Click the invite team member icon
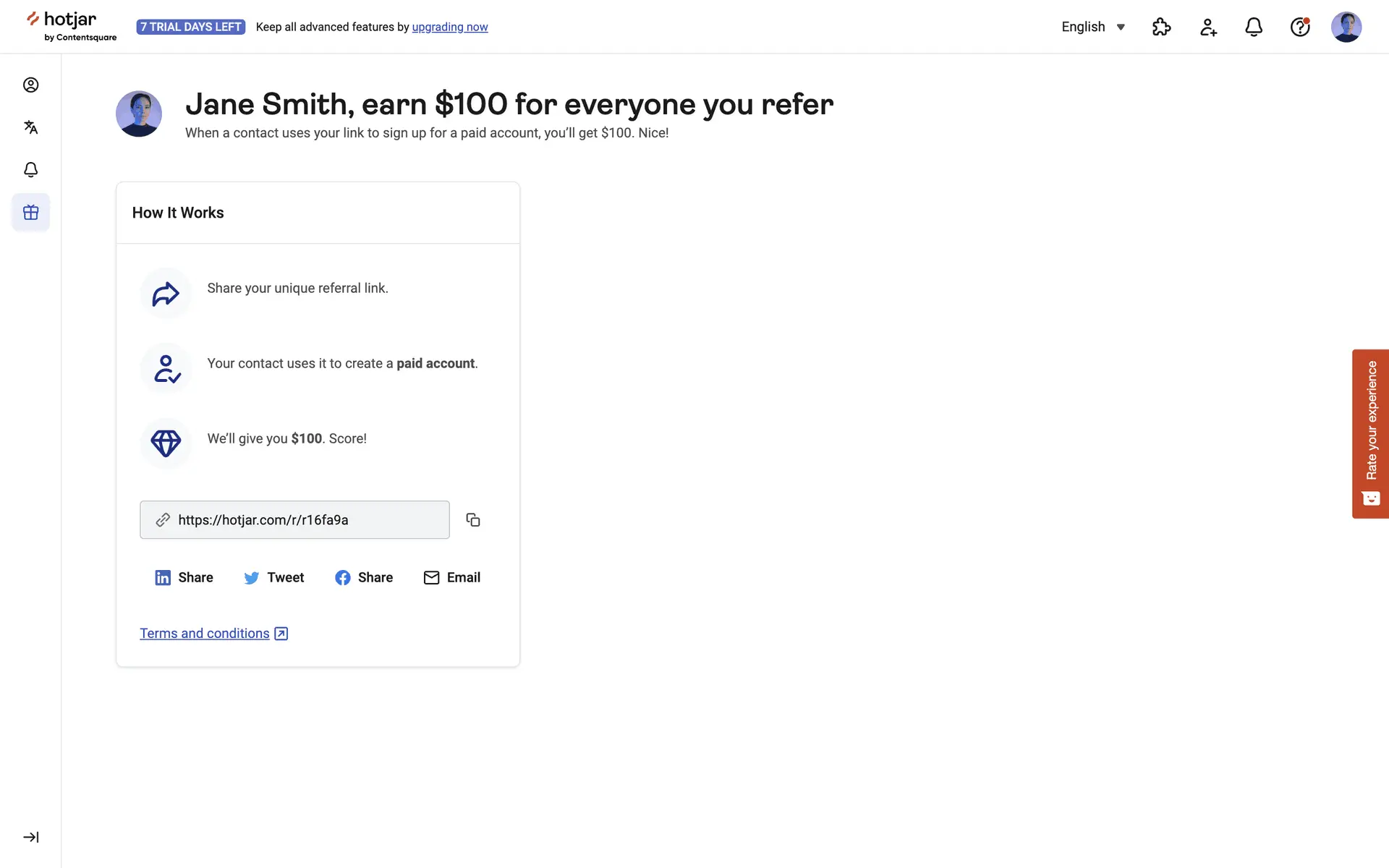This screenshot has width=1389, height=868. click(1208, 27)
